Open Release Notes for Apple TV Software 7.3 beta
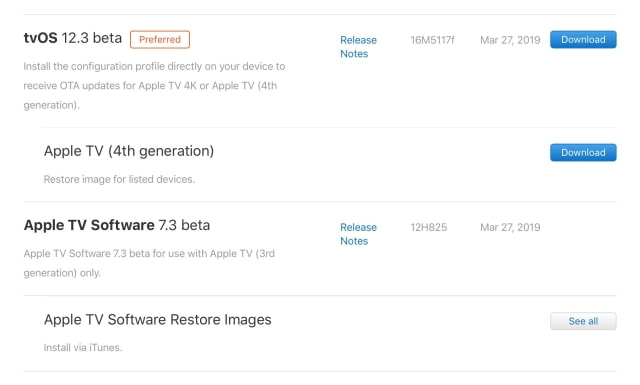Viewport: 640px width, 385px height. pos(358,234)
